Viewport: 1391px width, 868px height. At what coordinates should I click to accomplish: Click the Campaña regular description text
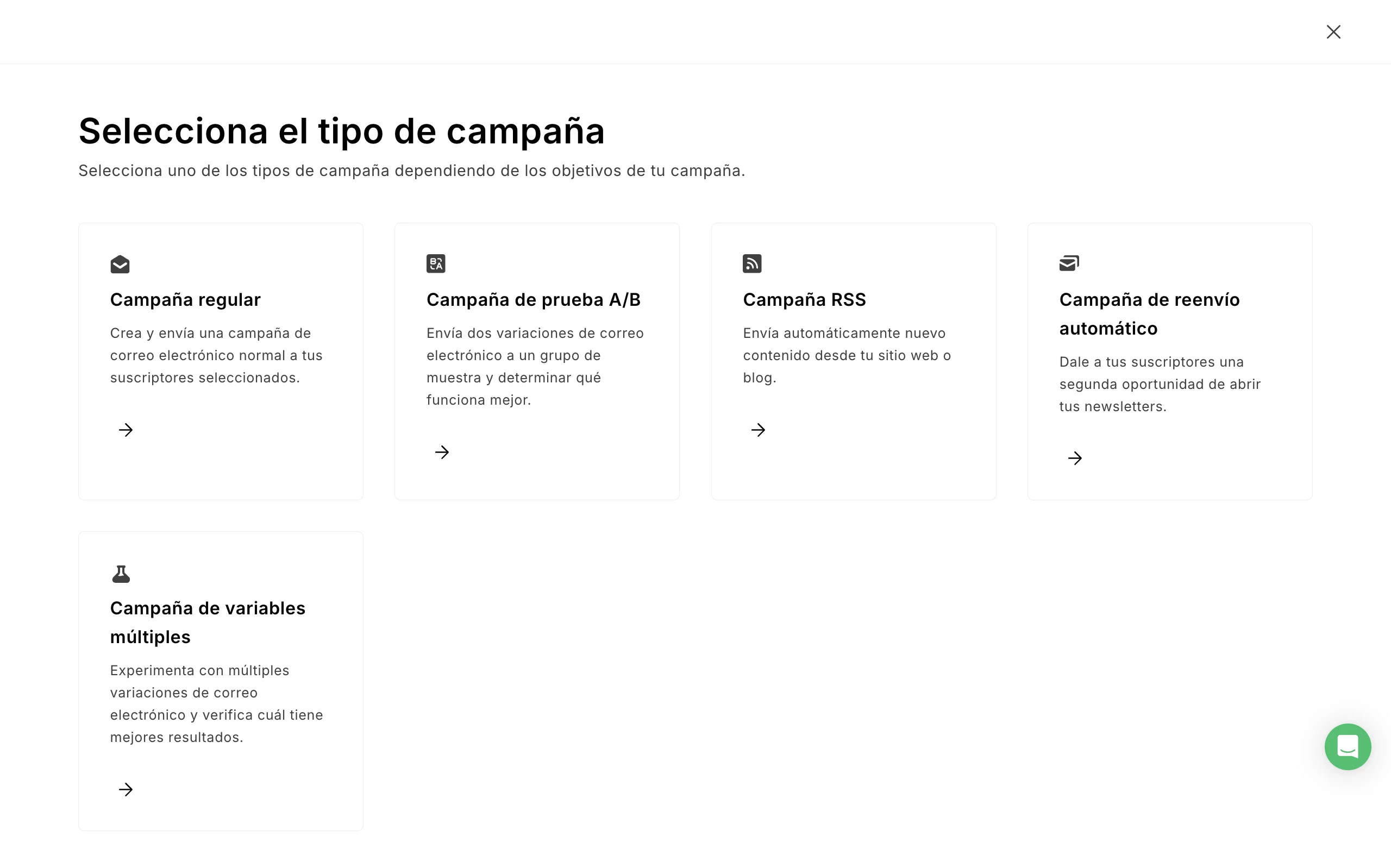point(216,355)
